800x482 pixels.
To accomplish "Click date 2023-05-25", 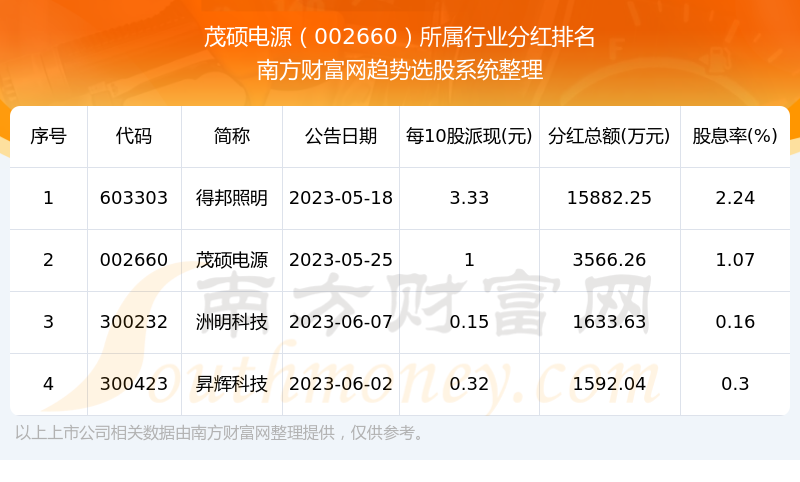I will tap(341, 260).
